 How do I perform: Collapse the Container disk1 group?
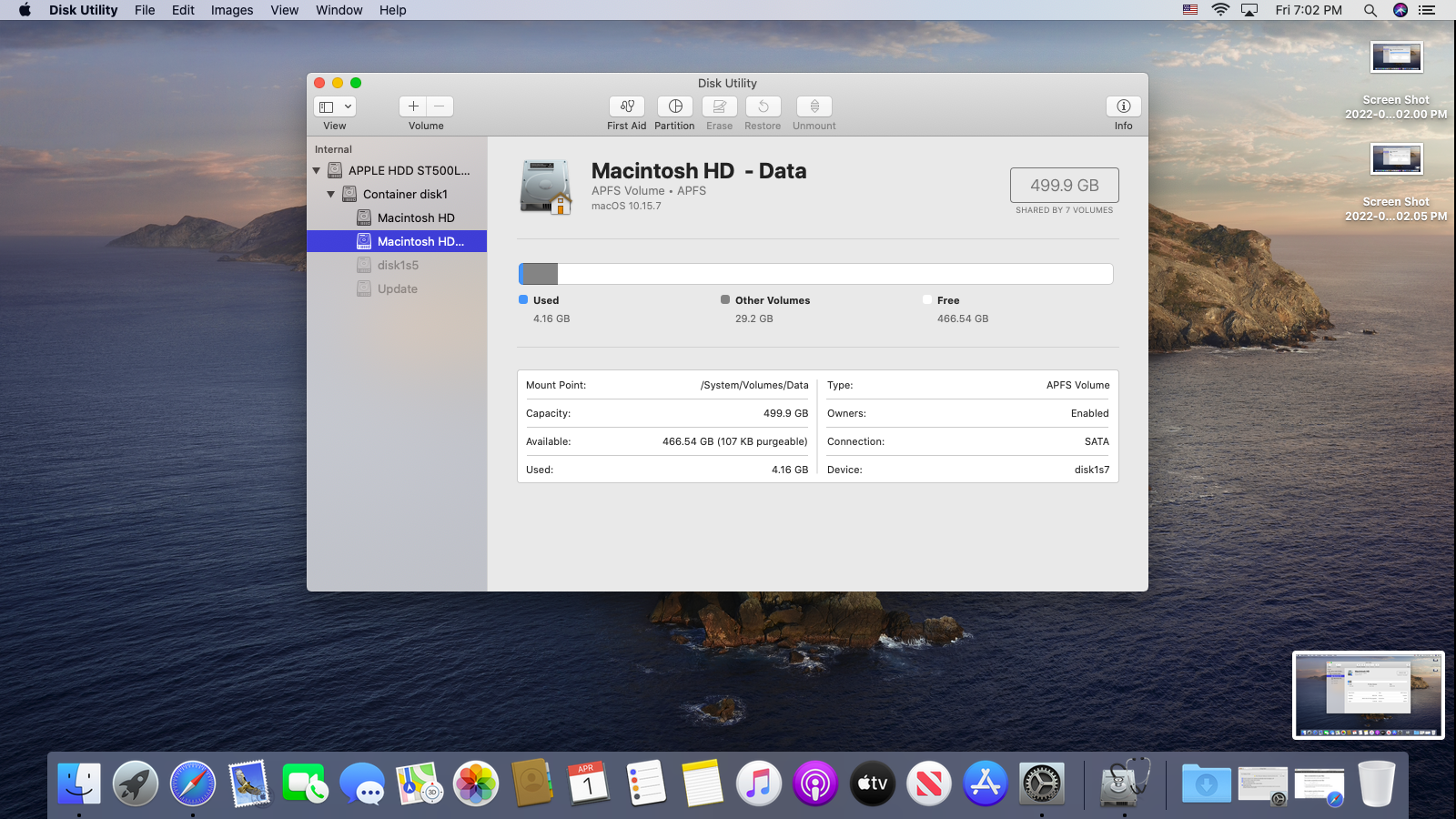tap(331, 194)
